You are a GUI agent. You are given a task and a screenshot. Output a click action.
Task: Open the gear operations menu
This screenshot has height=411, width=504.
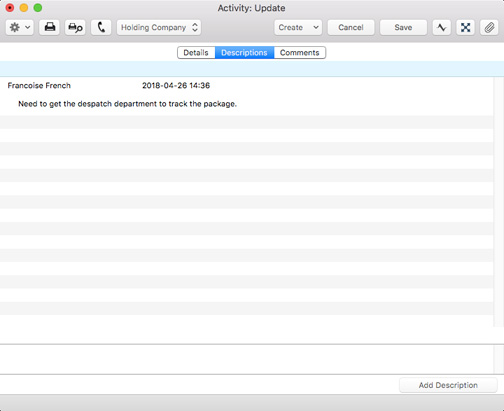coord(19,27)
